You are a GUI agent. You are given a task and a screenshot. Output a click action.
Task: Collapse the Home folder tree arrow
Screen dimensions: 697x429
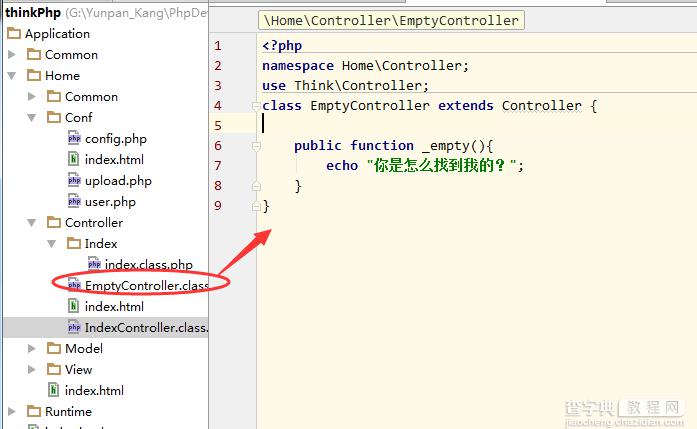pyautogui.click(x=12, y=76)
